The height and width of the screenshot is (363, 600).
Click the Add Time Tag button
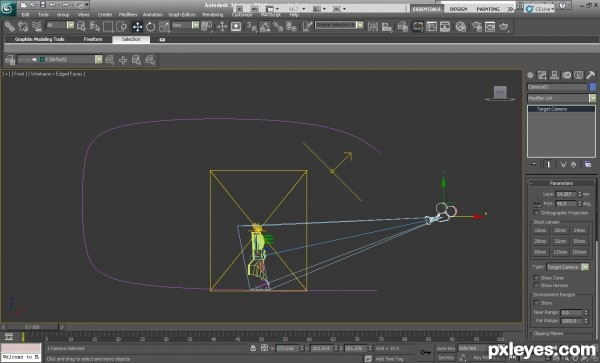390,359
